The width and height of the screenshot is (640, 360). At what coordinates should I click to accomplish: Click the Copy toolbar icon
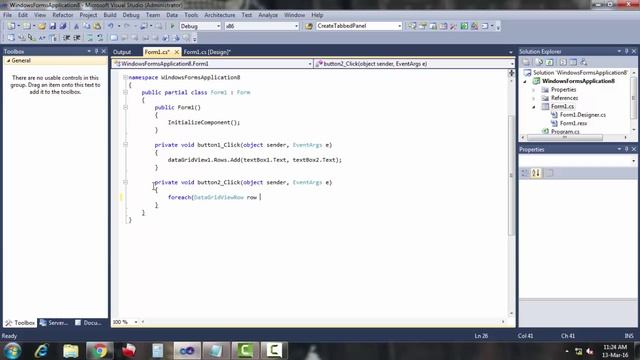(87, 26)
